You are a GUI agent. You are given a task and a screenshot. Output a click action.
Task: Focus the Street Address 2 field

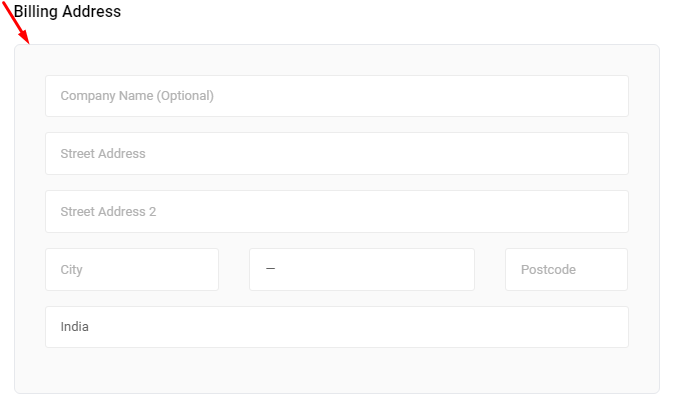tap(337, 212)
